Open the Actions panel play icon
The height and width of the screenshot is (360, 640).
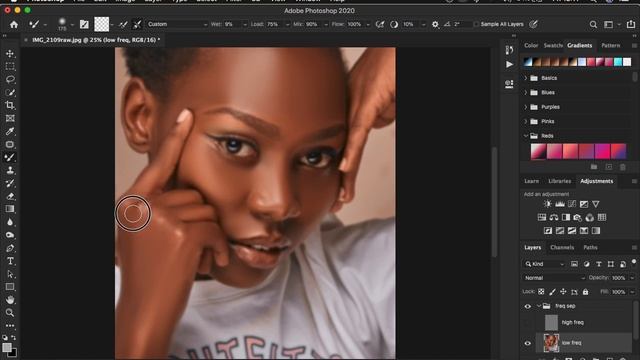click(509, 64)
